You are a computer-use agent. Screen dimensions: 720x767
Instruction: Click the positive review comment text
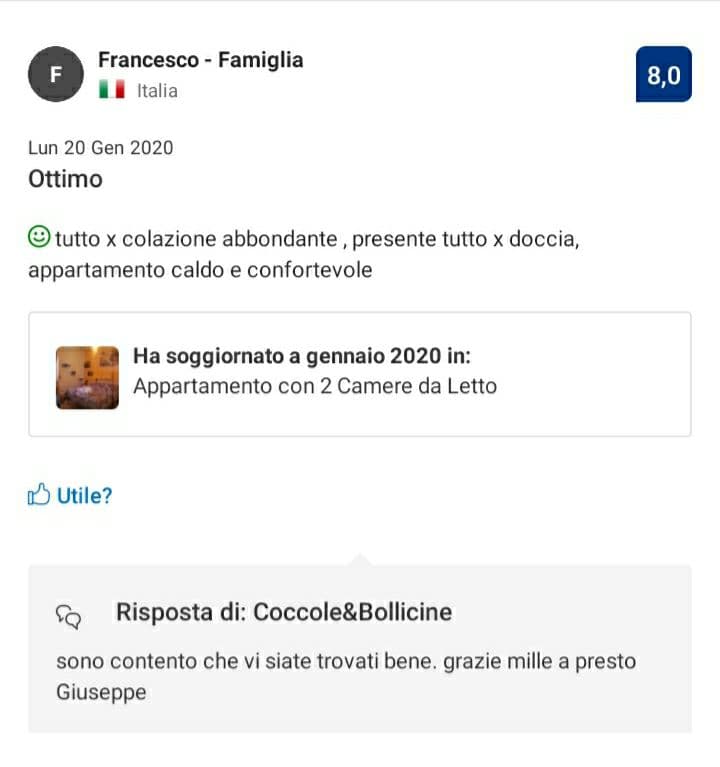pyautogui.click(x=304, y=254)
